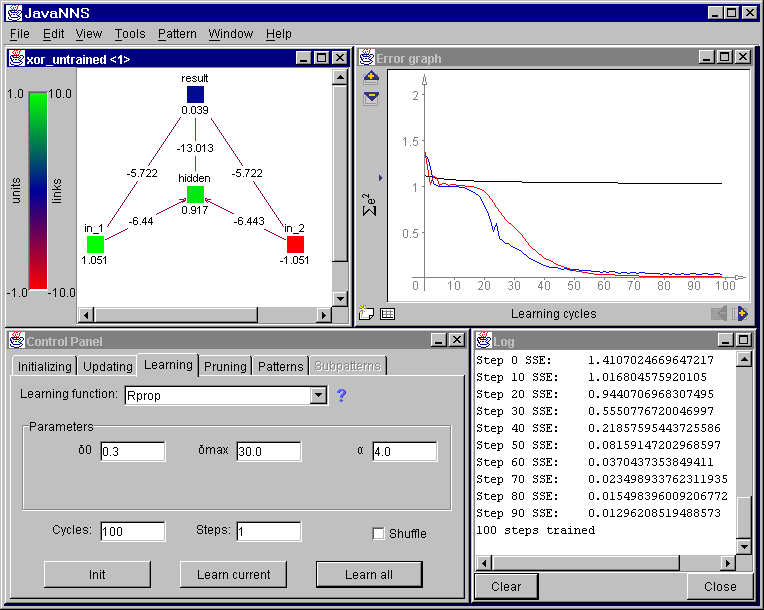Image resolution: width=764 pixels, height=610 pixels.
Task: Open the Tools menu
Action: (130, 34)
